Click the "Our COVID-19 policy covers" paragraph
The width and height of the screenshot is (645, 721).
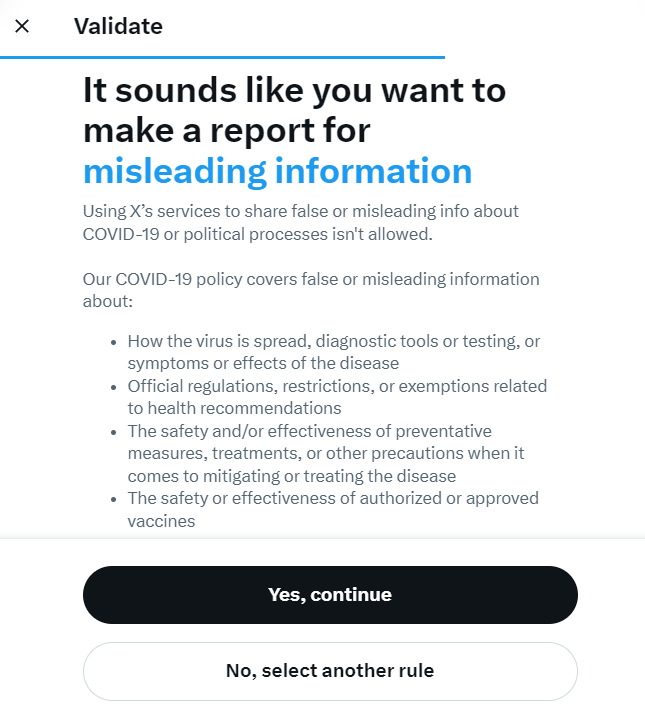[310, 289]
